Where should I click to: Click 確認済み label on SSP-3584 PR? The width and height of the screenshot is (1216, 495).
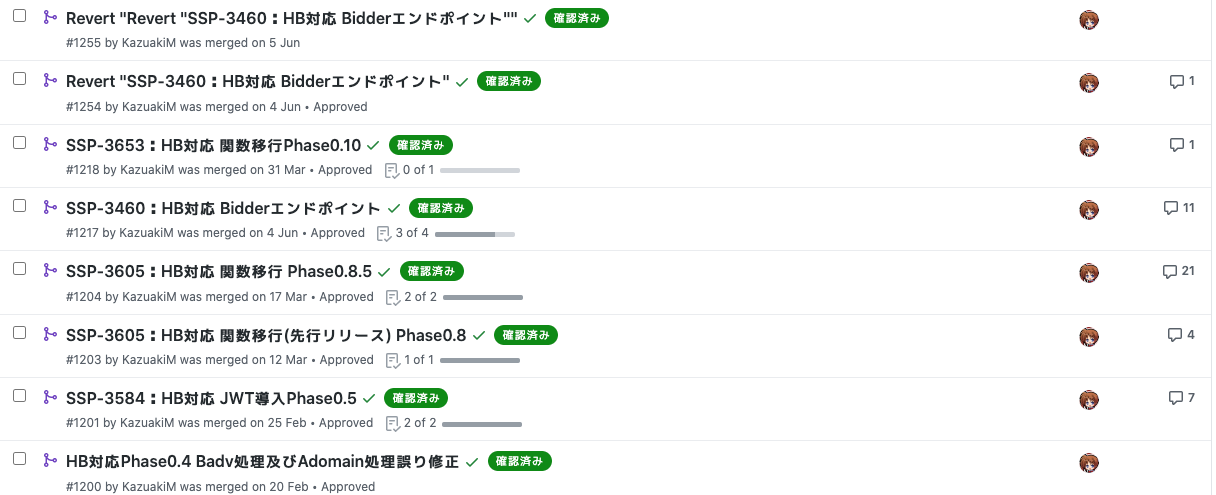pos(416,398)
